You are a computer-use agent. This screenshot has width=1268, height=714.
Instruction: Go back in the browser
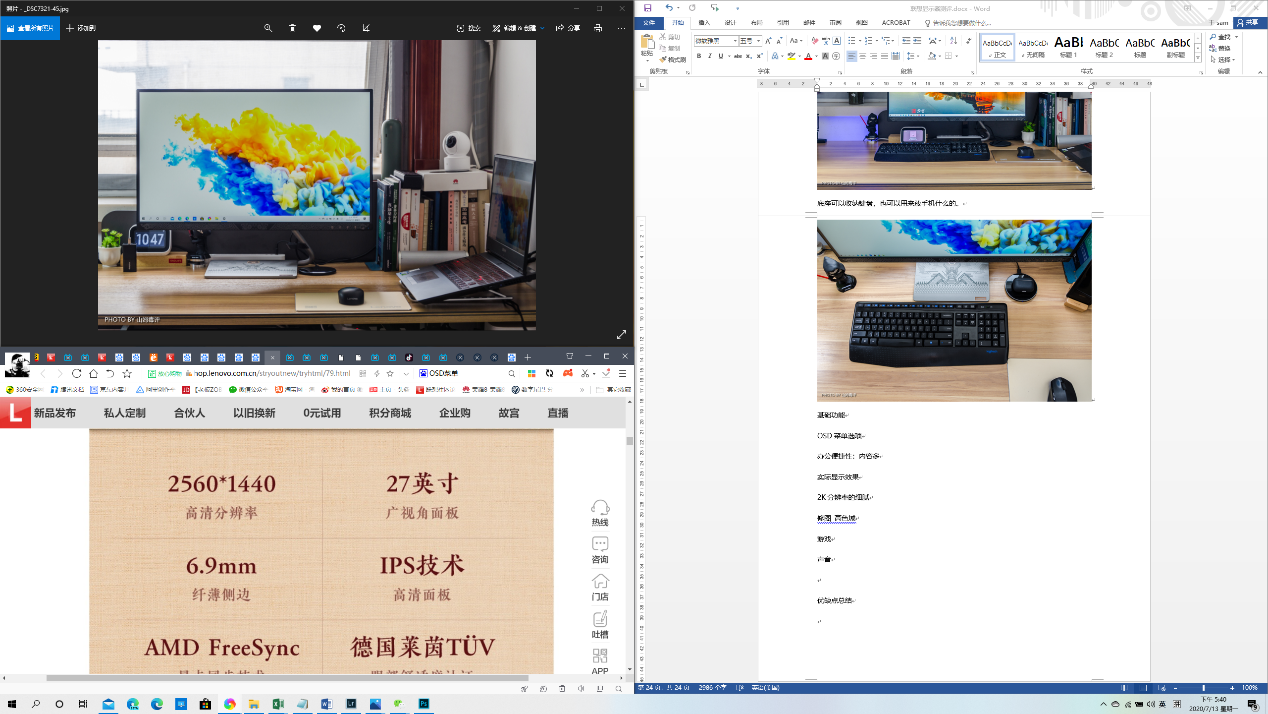[x=43, y=373]
